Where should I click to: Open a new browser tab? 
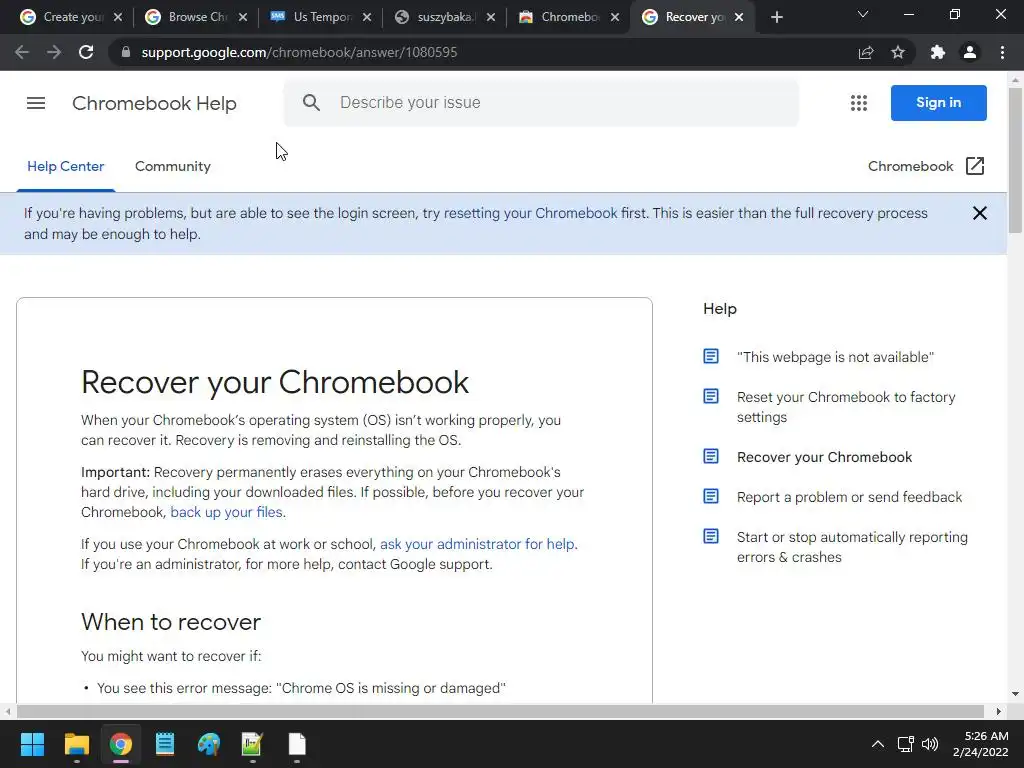(x=776, y=18)
